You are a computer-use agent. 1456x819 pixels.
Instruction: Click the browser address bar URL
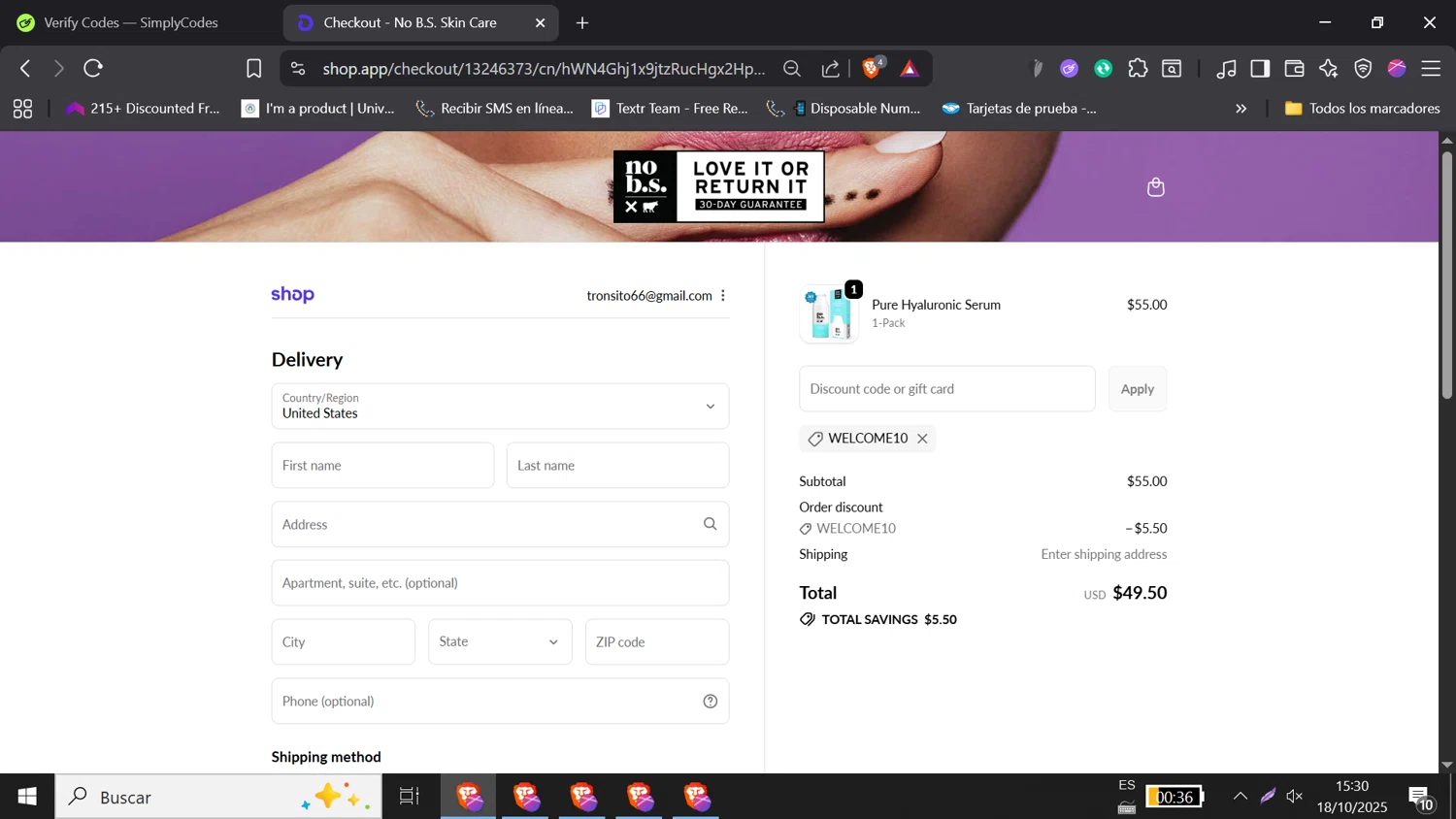(x=544, y=68)
